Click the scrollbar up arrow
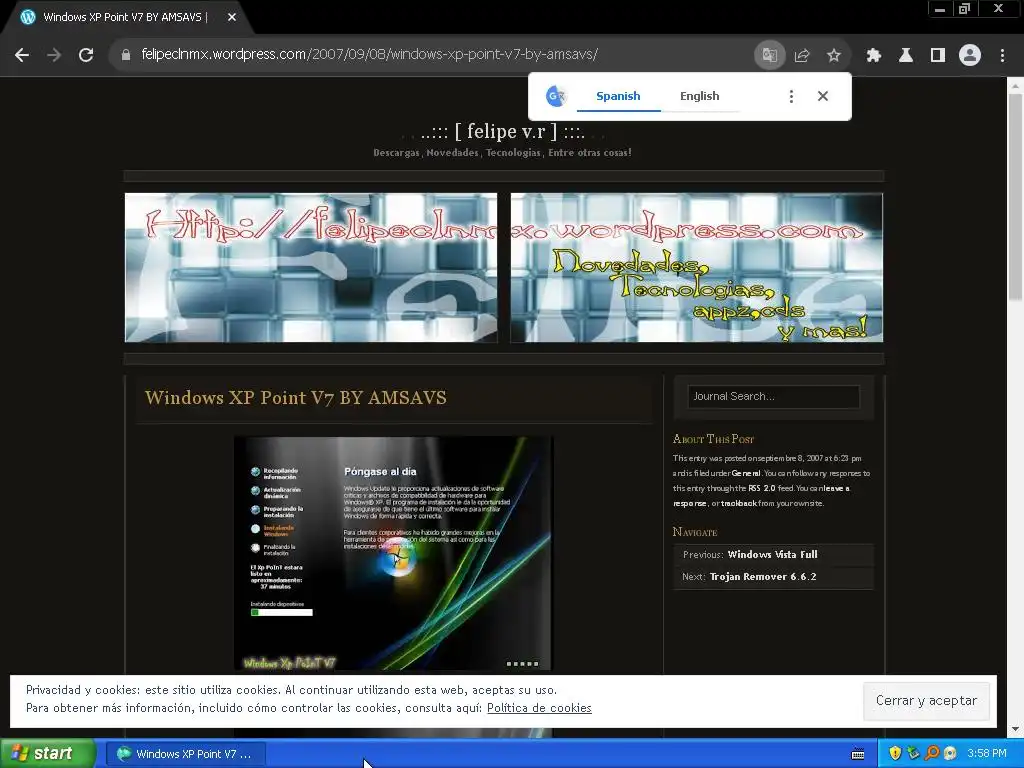 point(1015,85)
